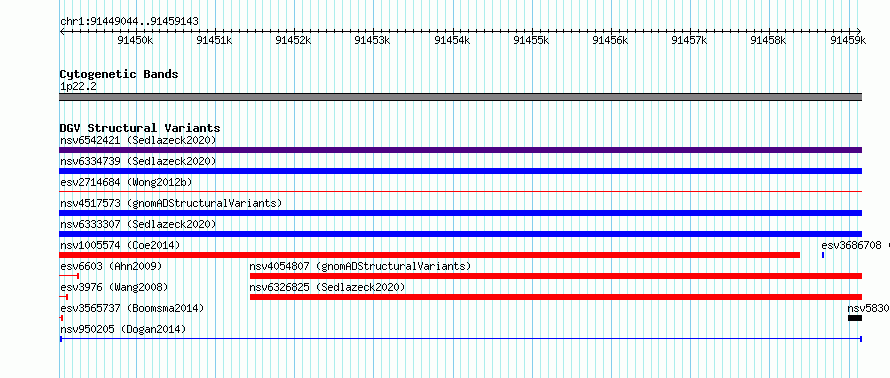Click esv3976 (Wang2008) label
This screenshot has height=378, width=890.
tap(114, 287)
